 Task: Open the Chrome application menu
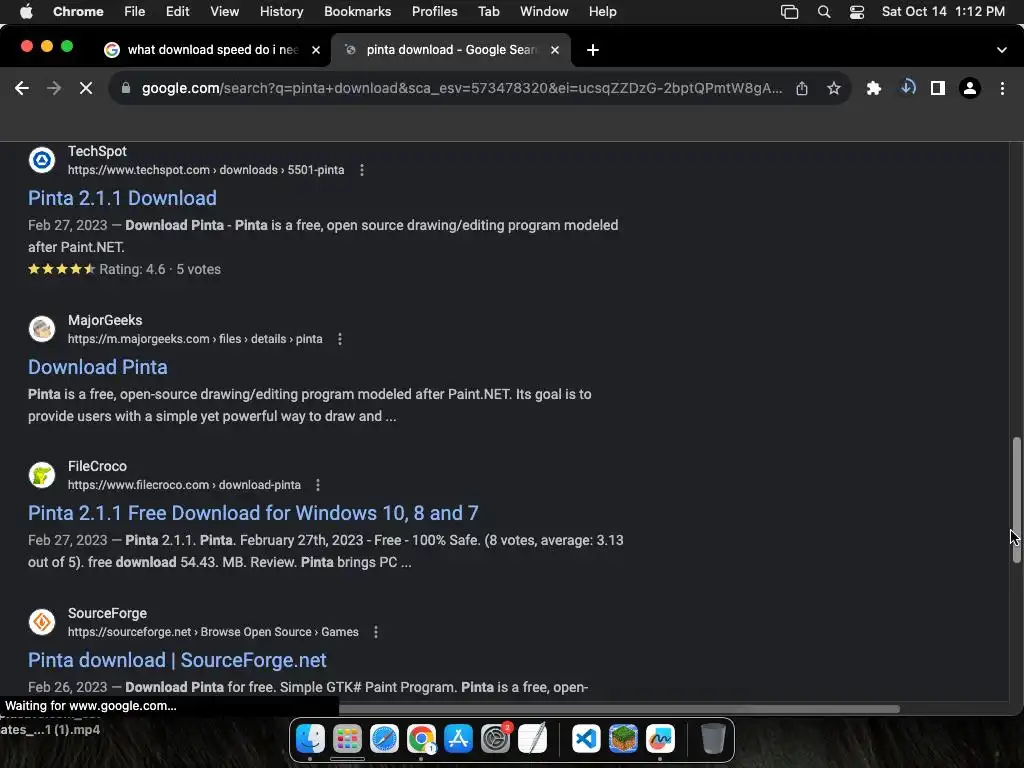click(x=78, y=12)
